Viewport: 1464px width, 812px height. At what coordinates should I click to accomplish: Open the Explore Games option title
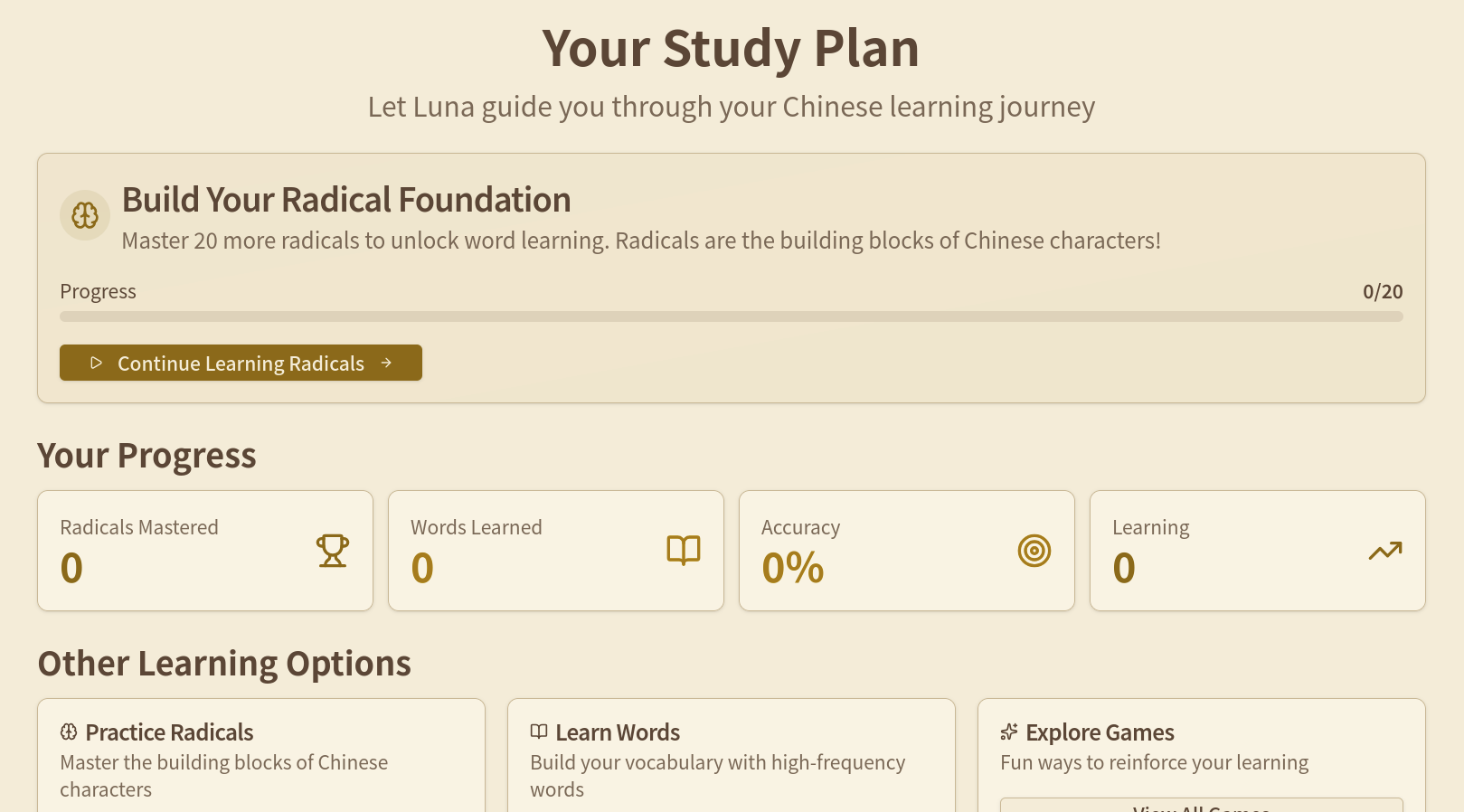(x=1100, y=732)
